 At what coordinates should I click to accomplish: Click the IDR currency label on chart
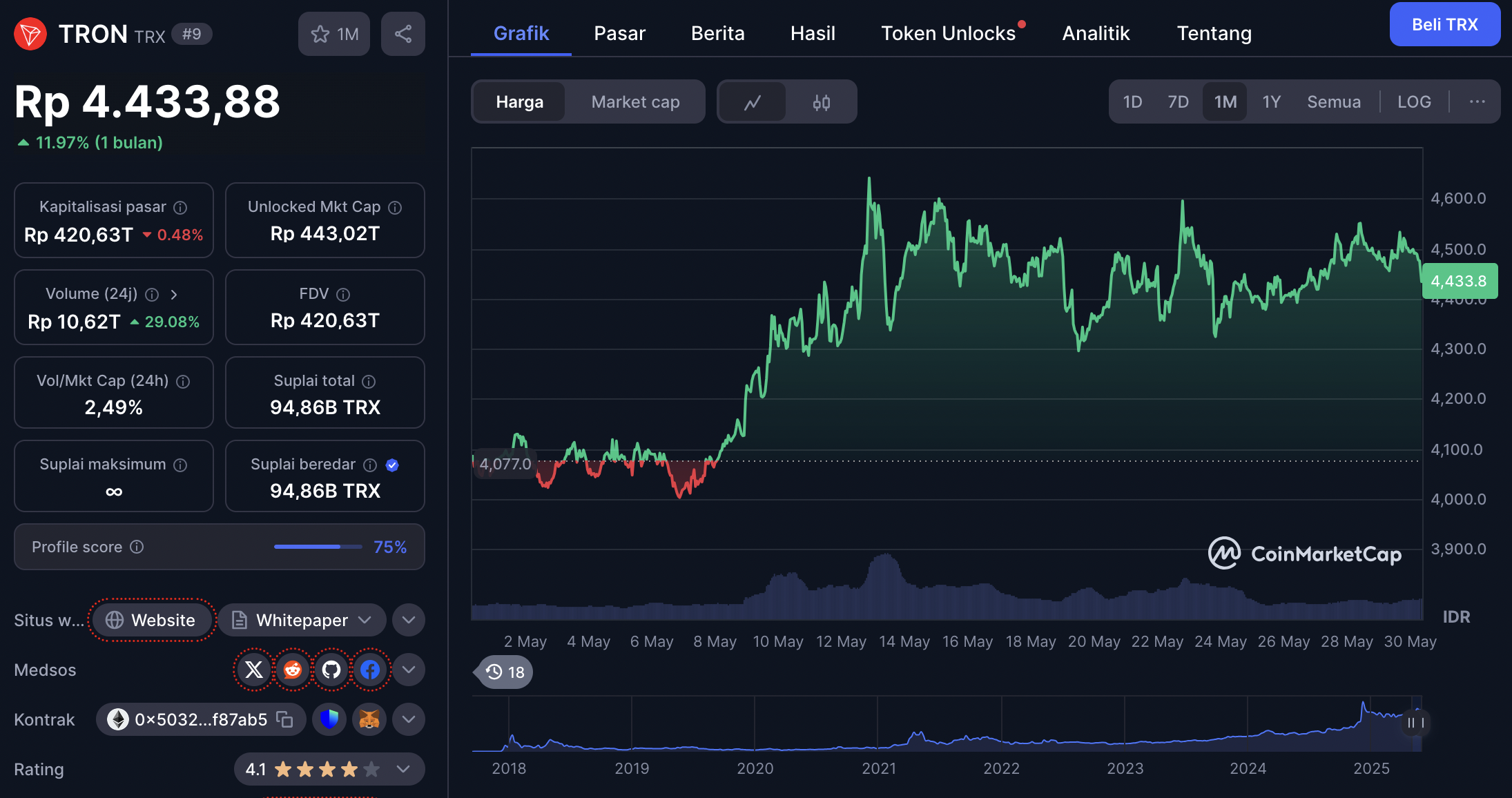click(x=1456, y=617)
